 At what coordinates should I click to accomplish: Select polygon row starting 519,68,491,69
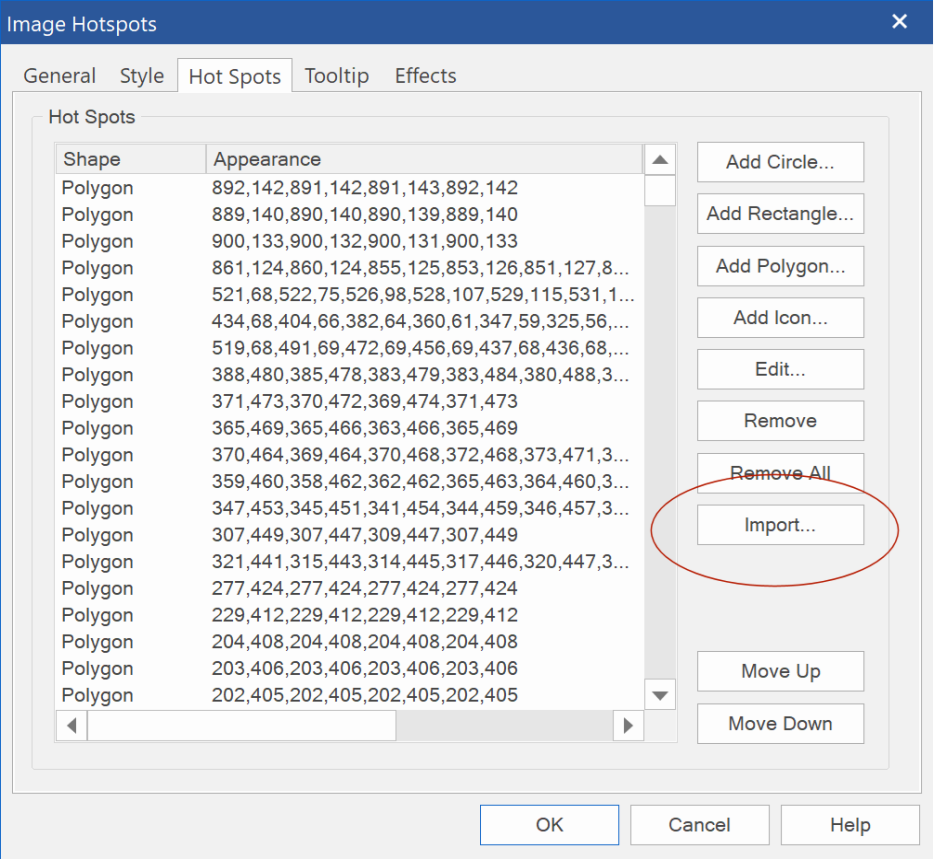(350, 348)
